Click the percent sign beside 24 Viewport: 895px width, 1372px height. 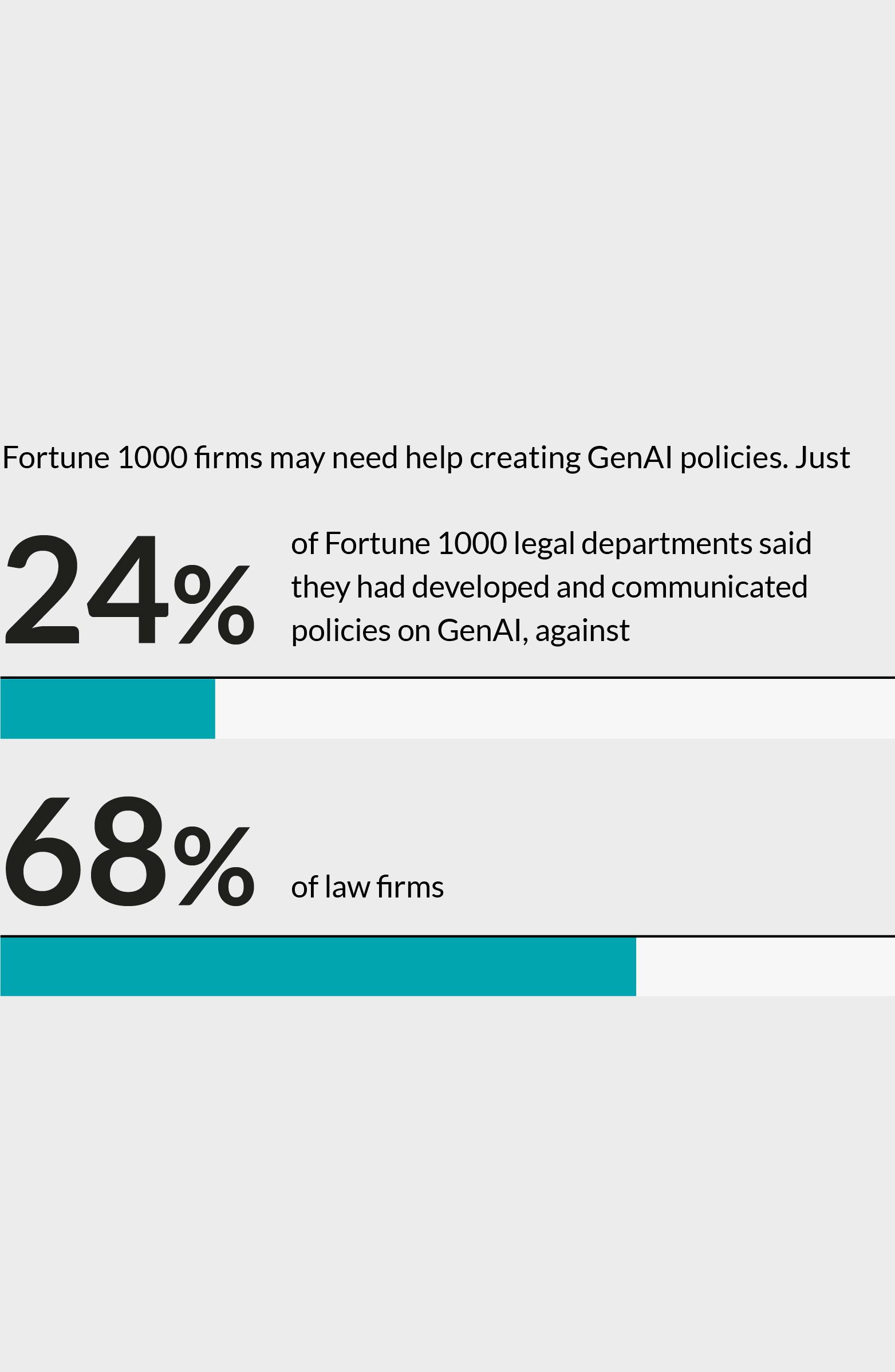click(215, 604)
